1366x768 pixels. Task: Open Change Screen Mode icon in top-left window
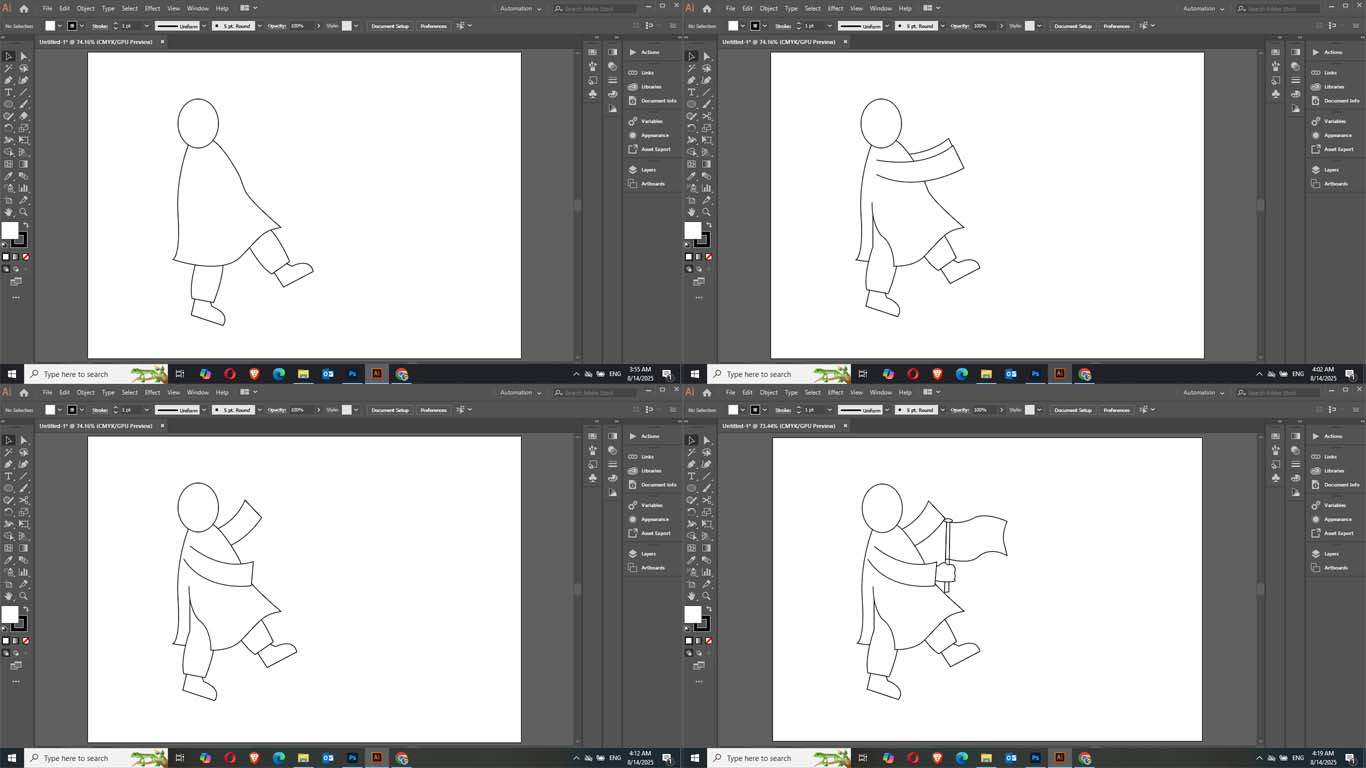coord(15,281)
